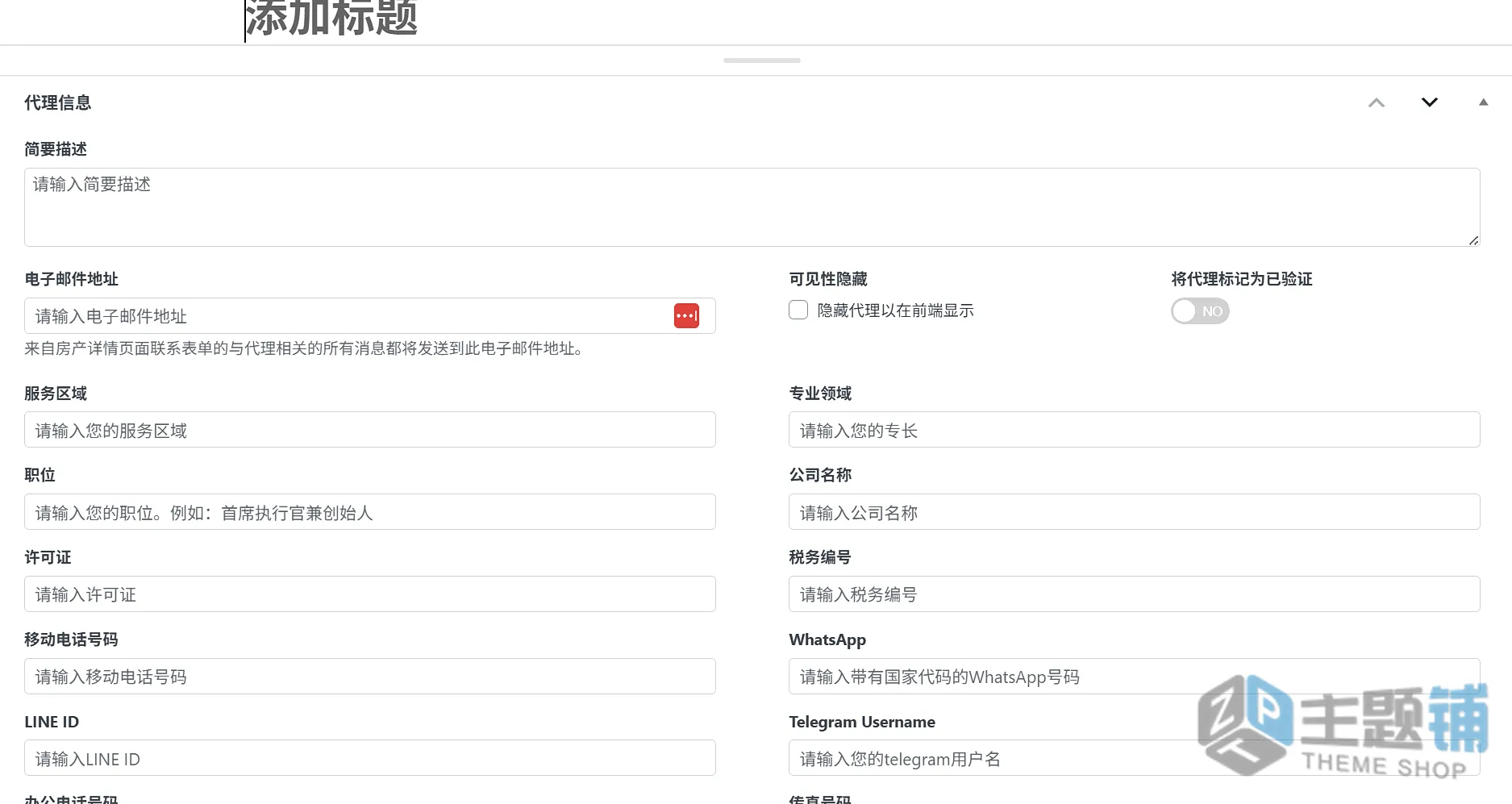The image size is (1512, 804).
Task: Move the 代理信息 panel down
Action: point(1430,102)
